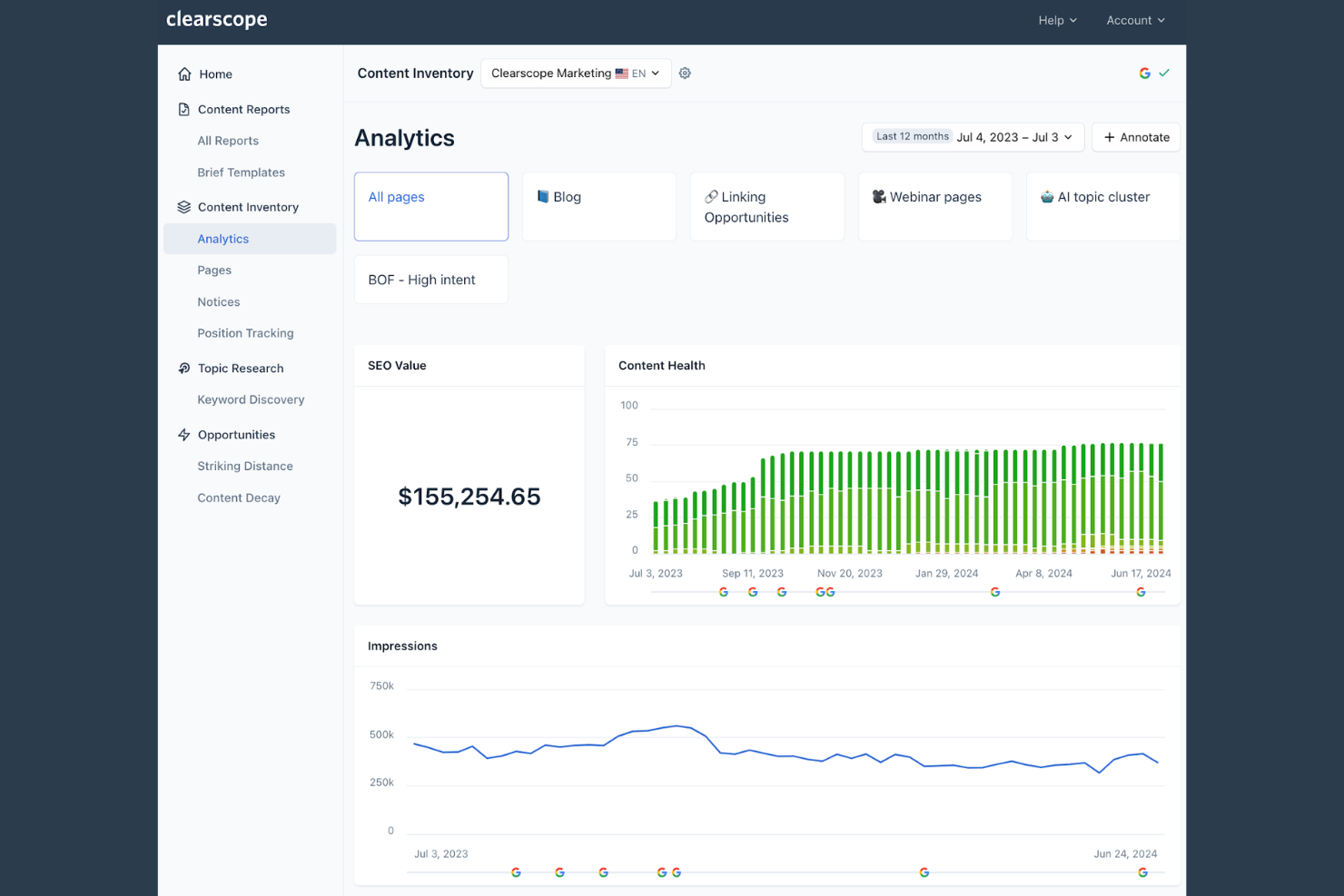Click the Home icon in the sidebar
Viewport: 1344px width, 896px height.
click(x=183, y=74)
